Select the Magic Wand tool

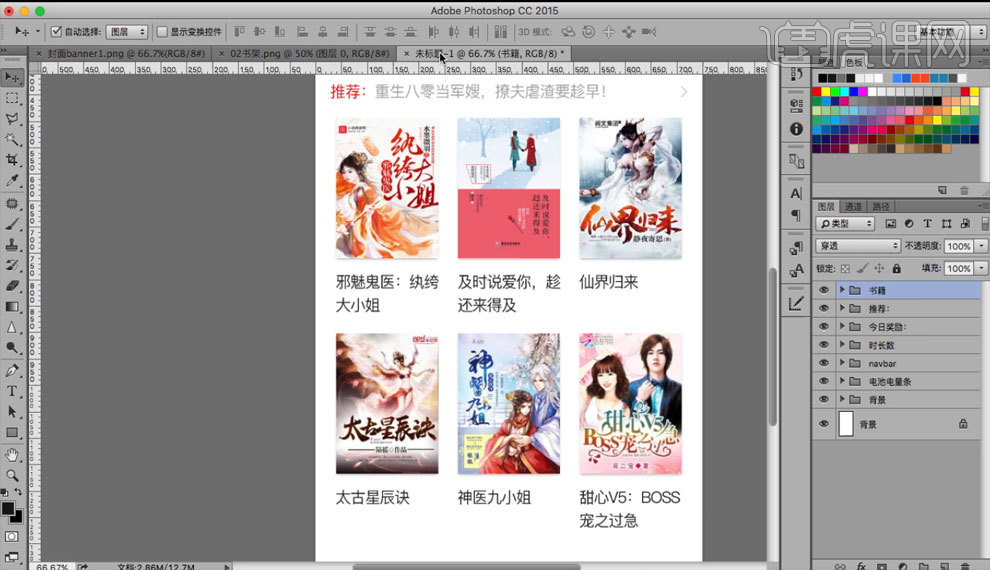pos(12,139)
